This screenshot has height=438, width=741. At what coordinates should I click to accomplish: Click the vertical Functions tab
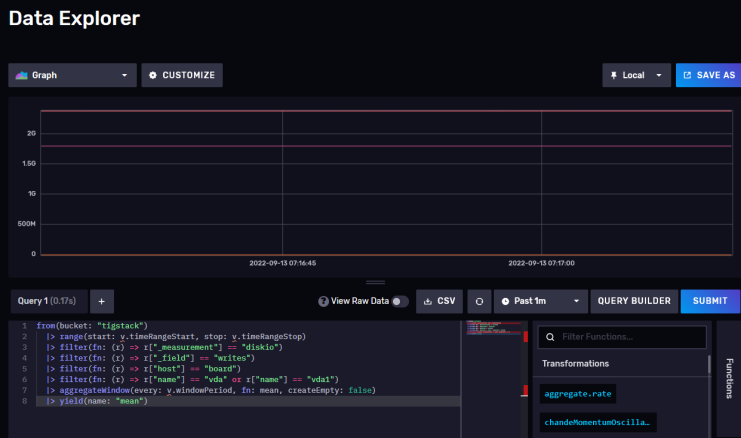pyautogui.click(x=729, y=378)
